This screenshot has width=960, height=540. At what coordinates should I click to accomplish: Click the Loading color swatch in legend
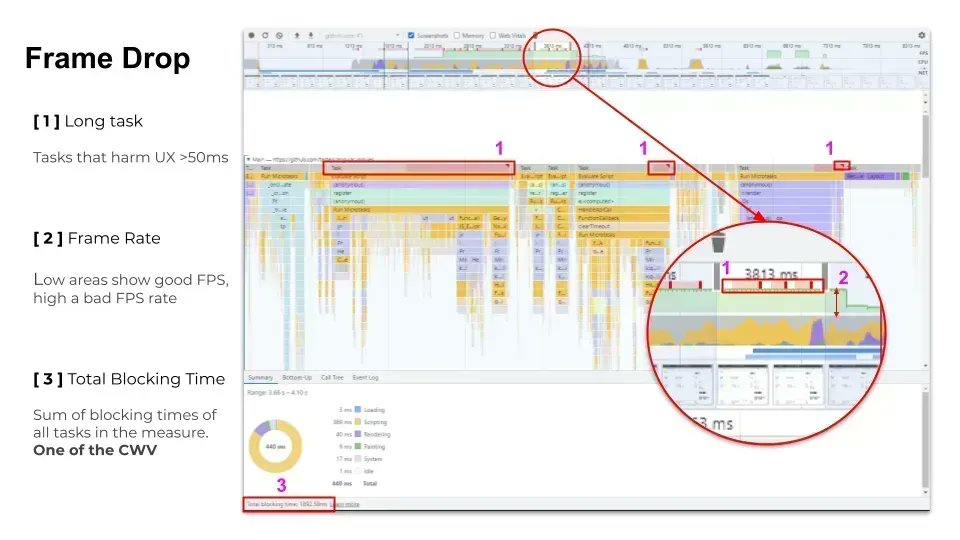point(358,410)
